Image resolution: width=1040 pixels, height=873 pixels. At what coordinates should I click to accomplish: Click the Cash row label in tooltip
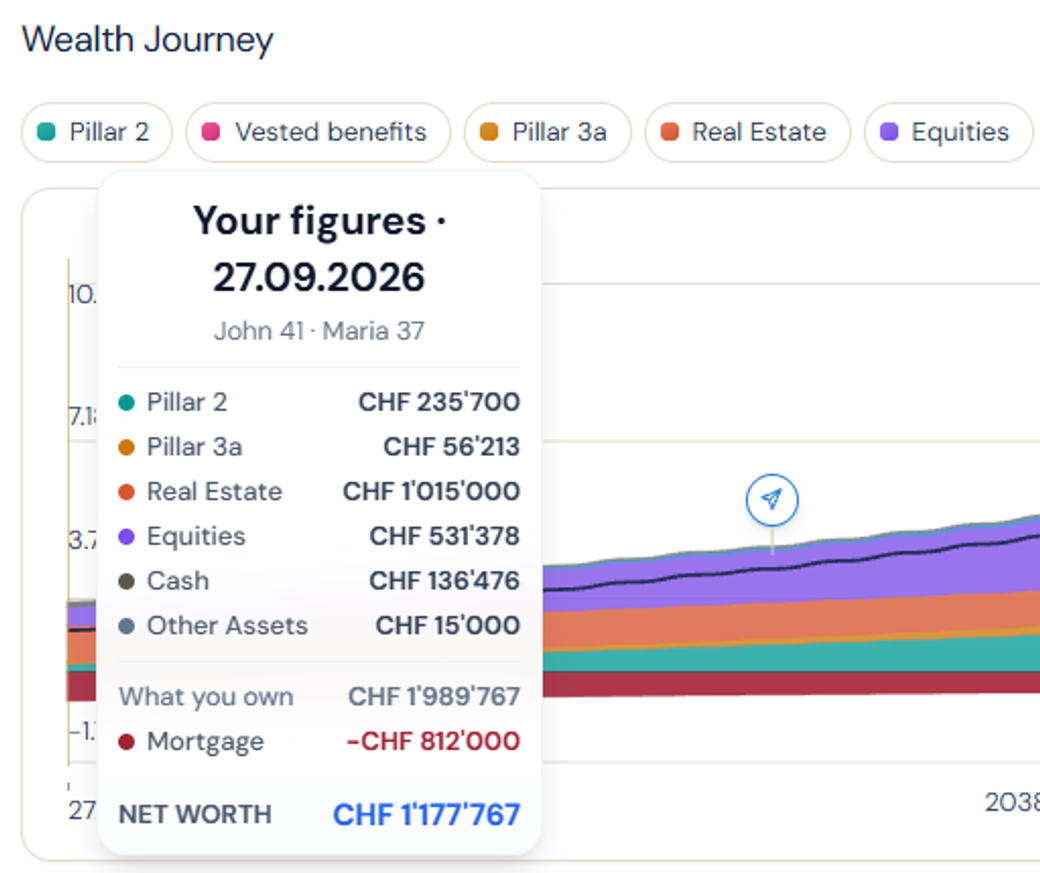point(178,580)
